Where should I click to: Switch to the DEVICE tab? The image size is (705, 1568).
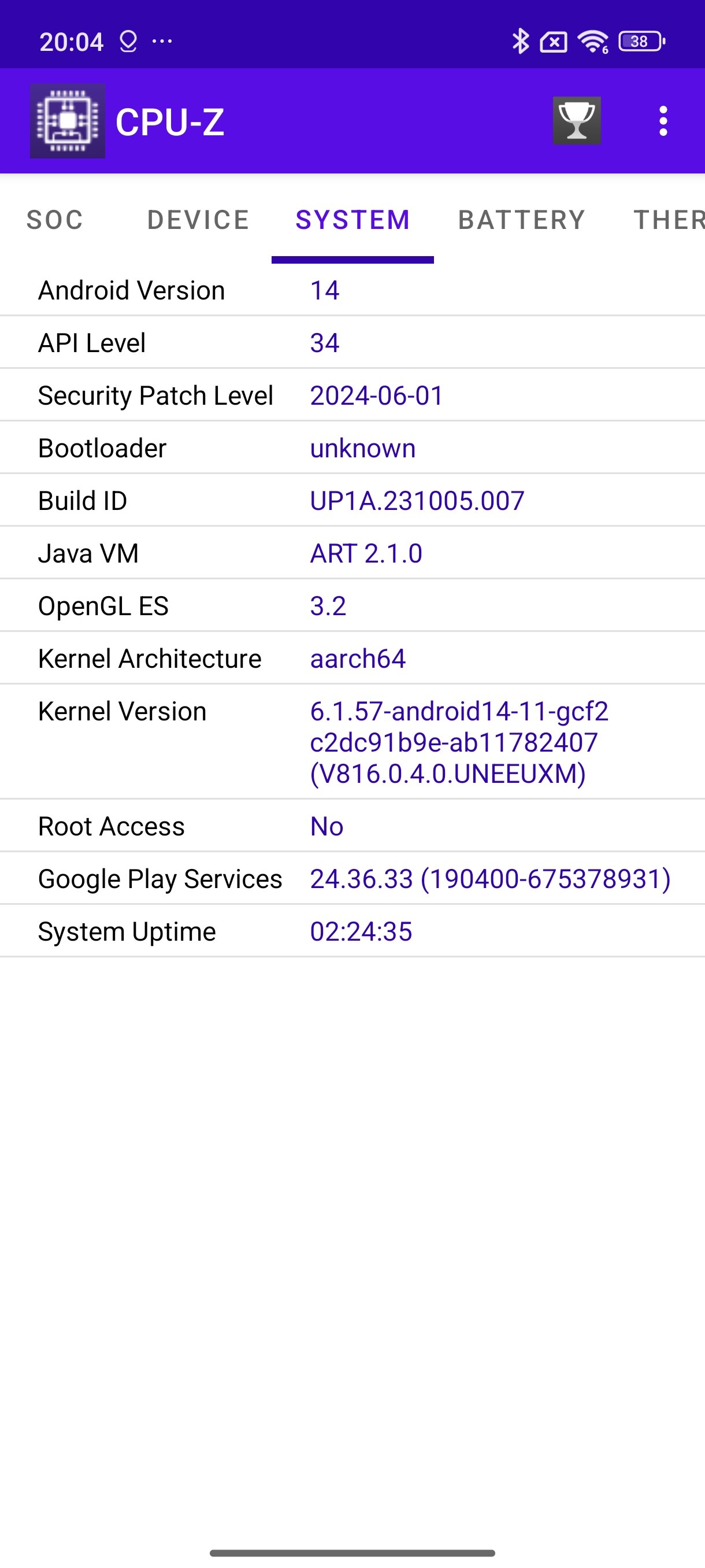pyautogui.click(x=198, y=220)
